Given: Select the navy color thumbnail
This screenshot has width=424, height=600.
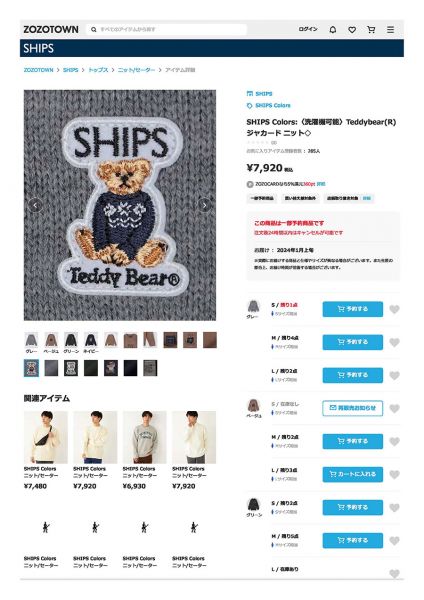Looking at the screenshot, I should 91,342.
